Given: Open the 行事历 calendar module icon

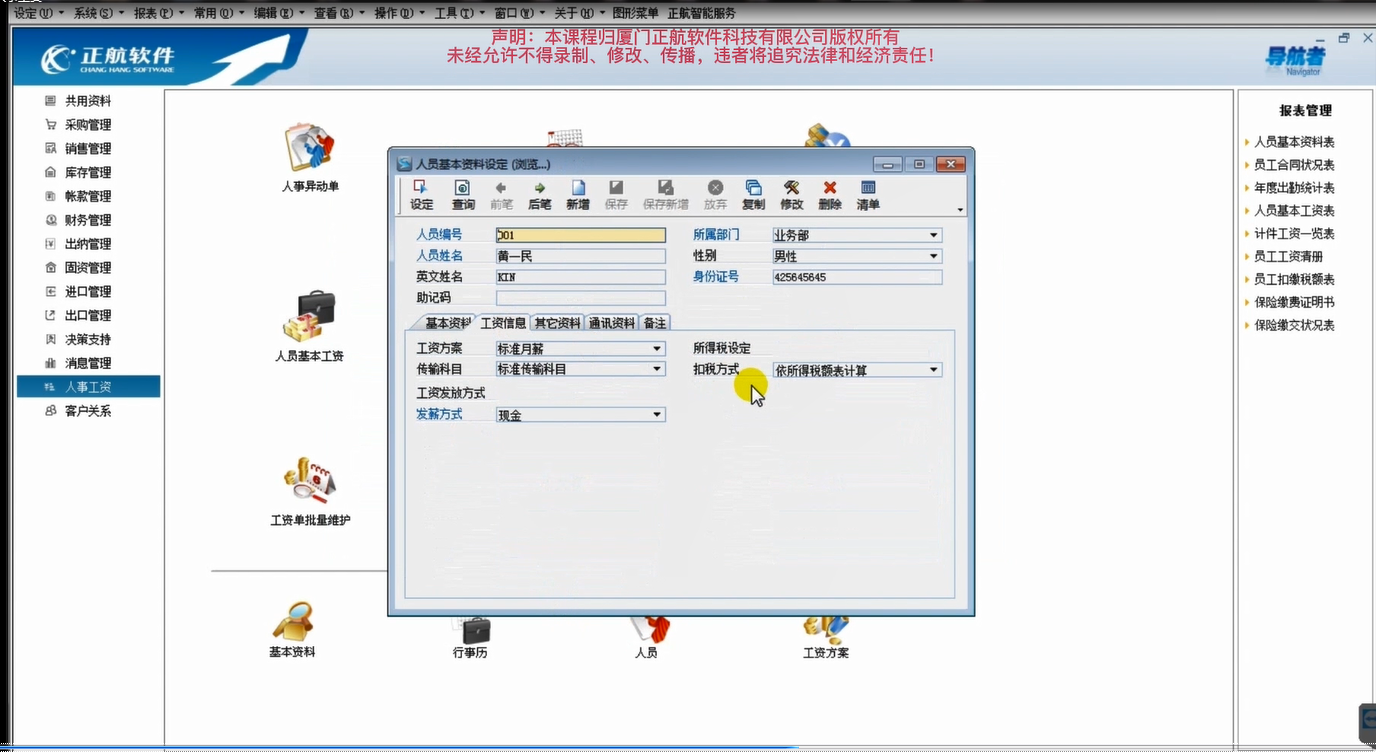Looking at the screenshot, I should [469, 638].
